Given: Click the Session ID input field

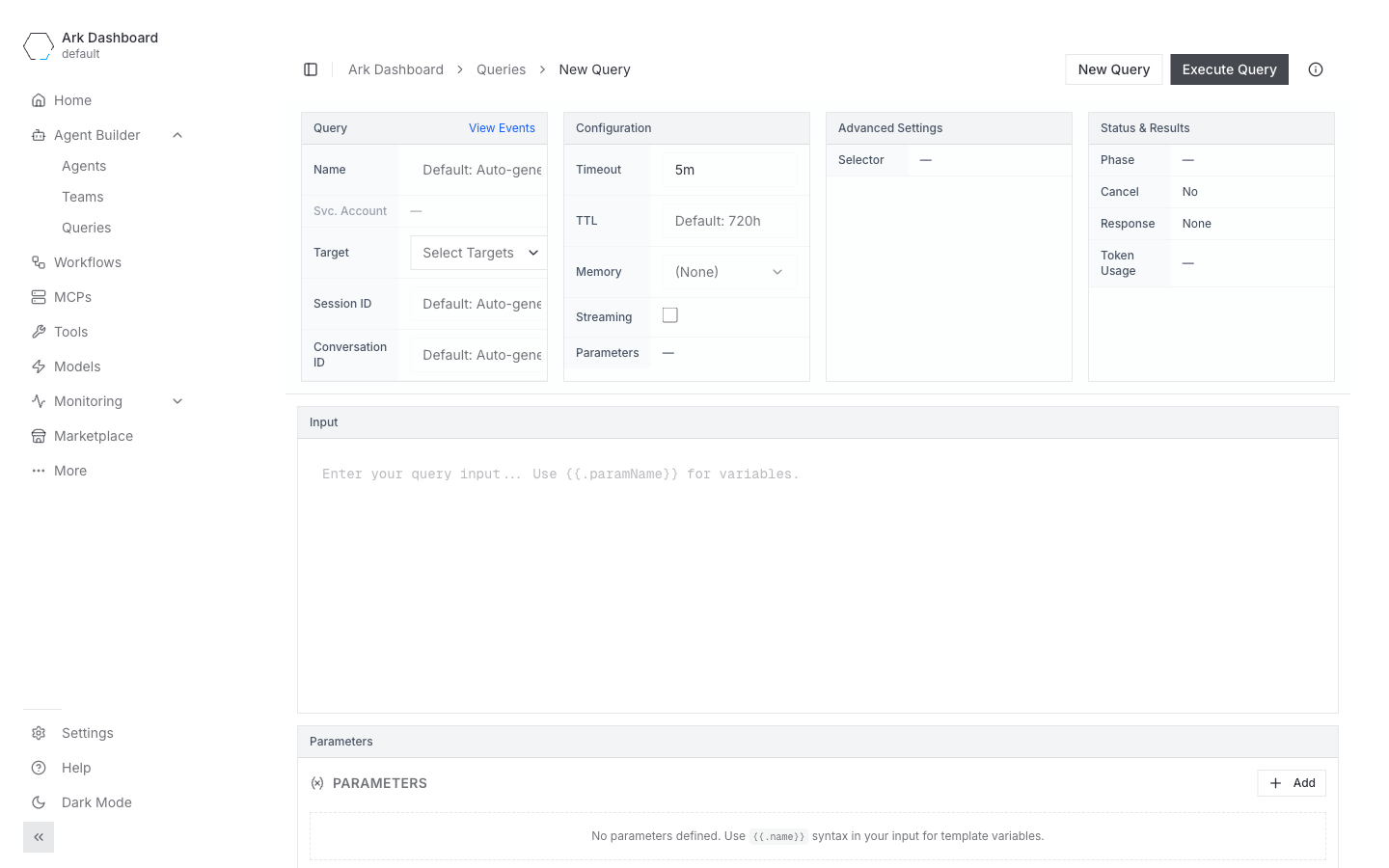Looking at the screenshot, I should (478, 304).
